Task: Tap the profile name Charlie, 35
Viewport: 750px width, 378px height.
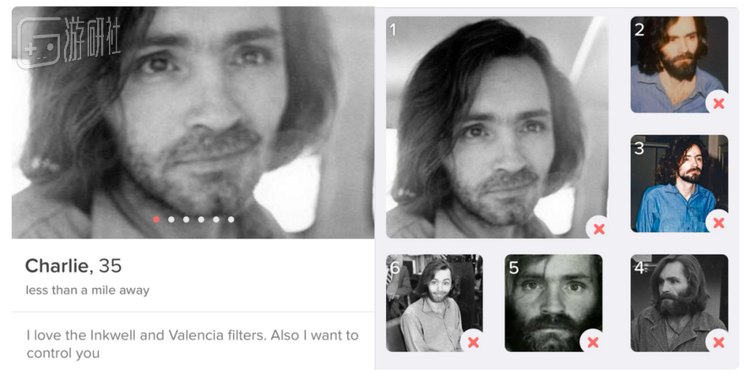Action: [x=73, y=266]
